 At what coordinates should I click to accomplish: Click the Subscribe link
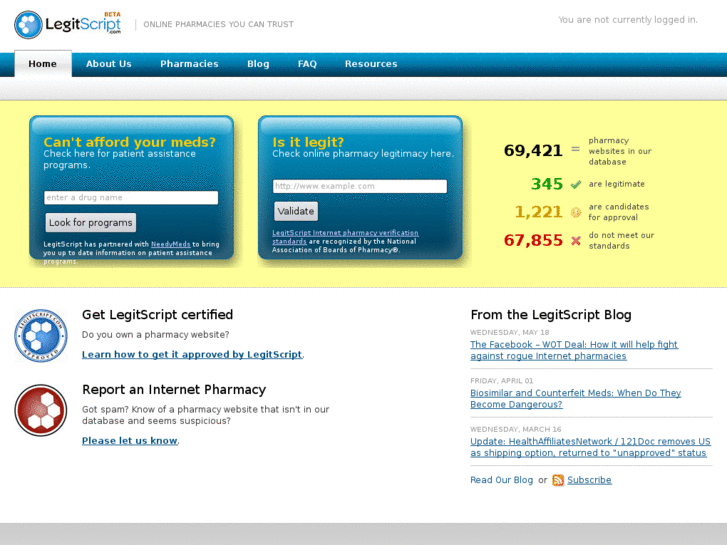(589, 480)
